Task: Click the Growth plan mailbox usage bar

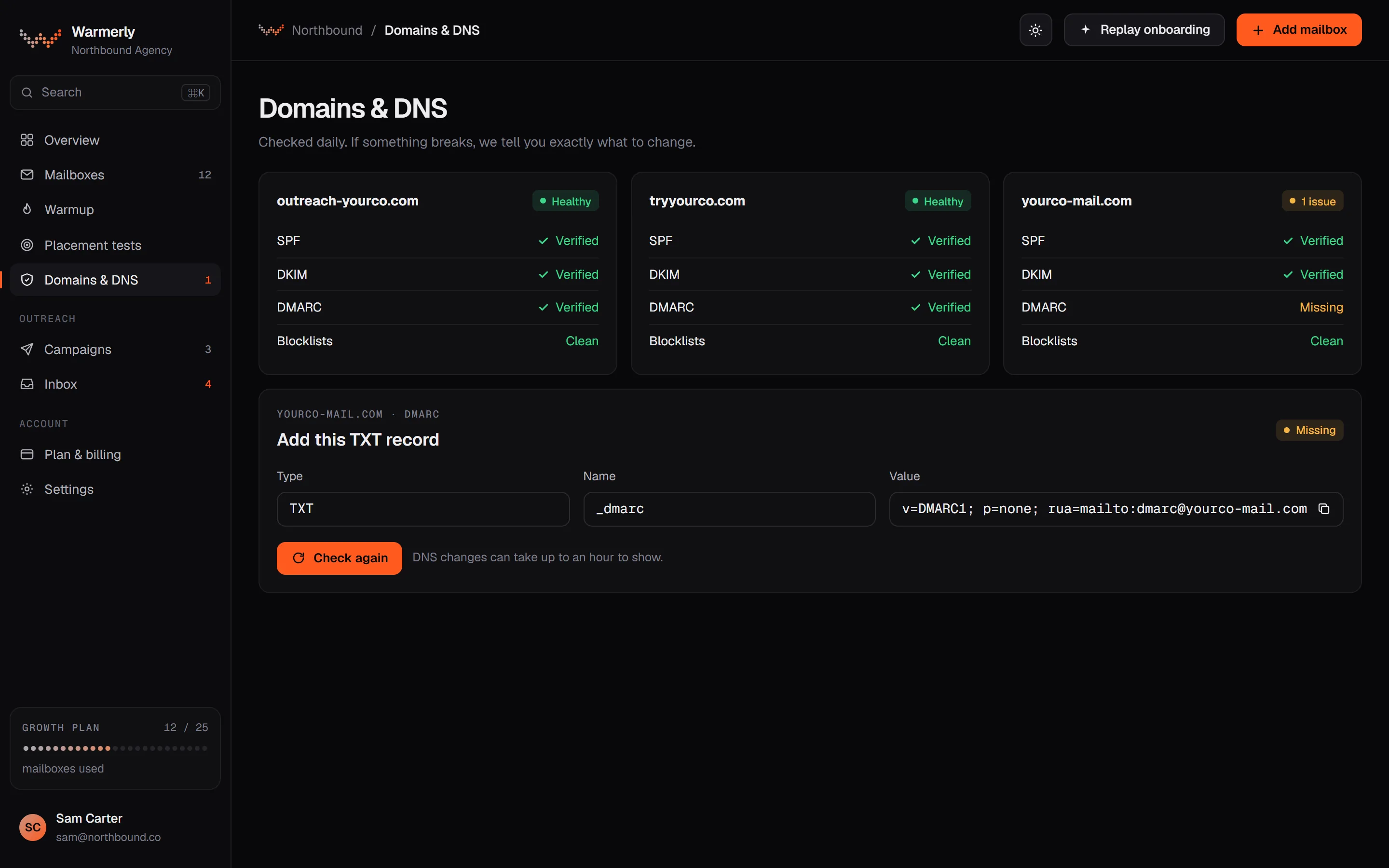Action: [115, 748]
